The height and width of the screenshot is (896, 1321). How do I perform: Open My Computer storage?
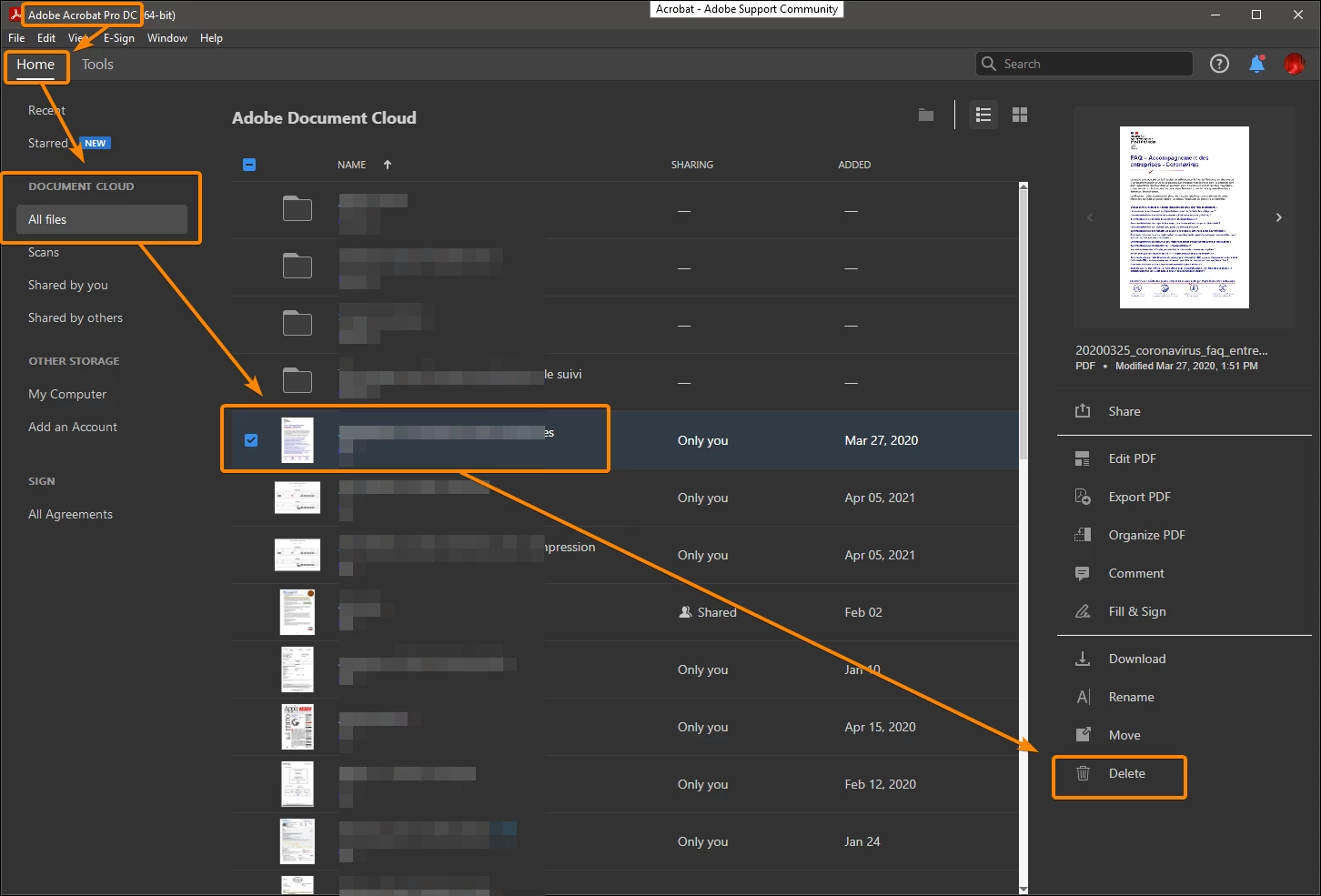67,394
